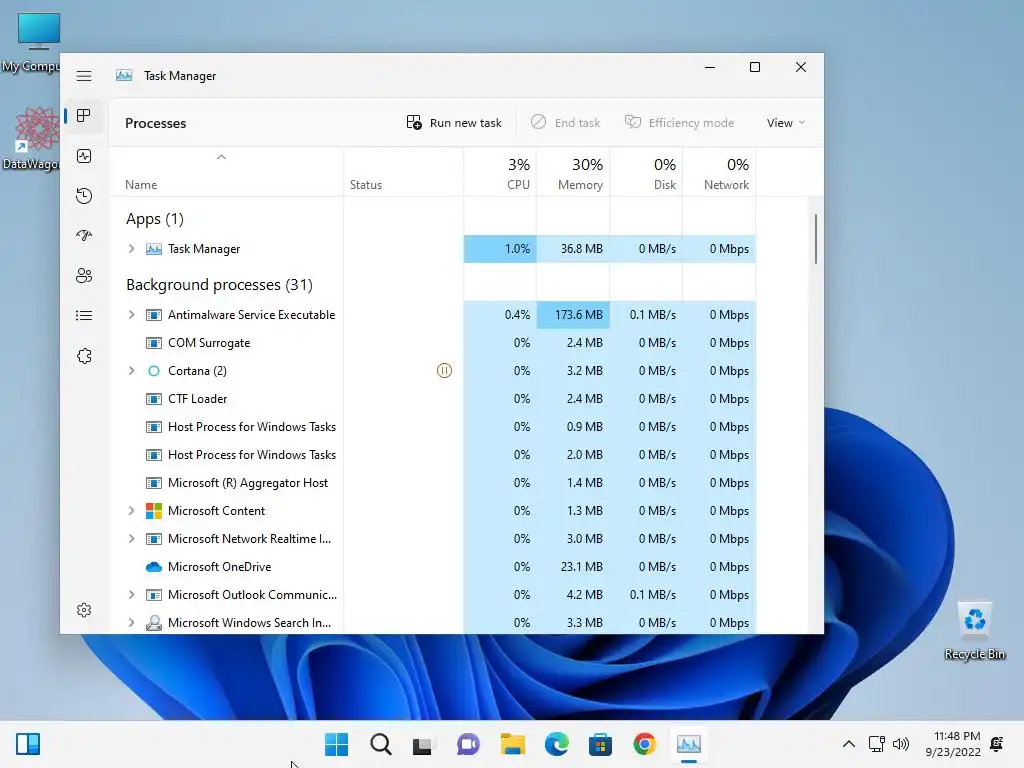This screenshot has width=1024, height=768.
Task: Select the Processes sidebar icon
Action: coord(84,116)
